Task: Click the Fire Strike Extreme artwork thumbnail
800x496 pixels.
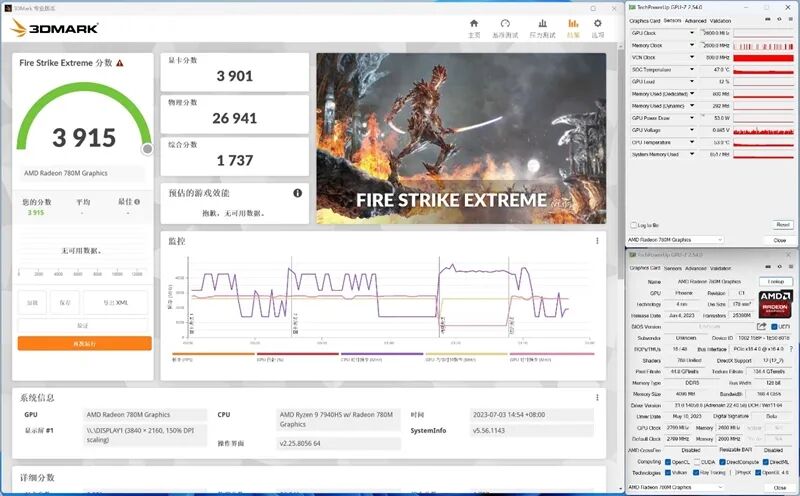Action: 461,138
